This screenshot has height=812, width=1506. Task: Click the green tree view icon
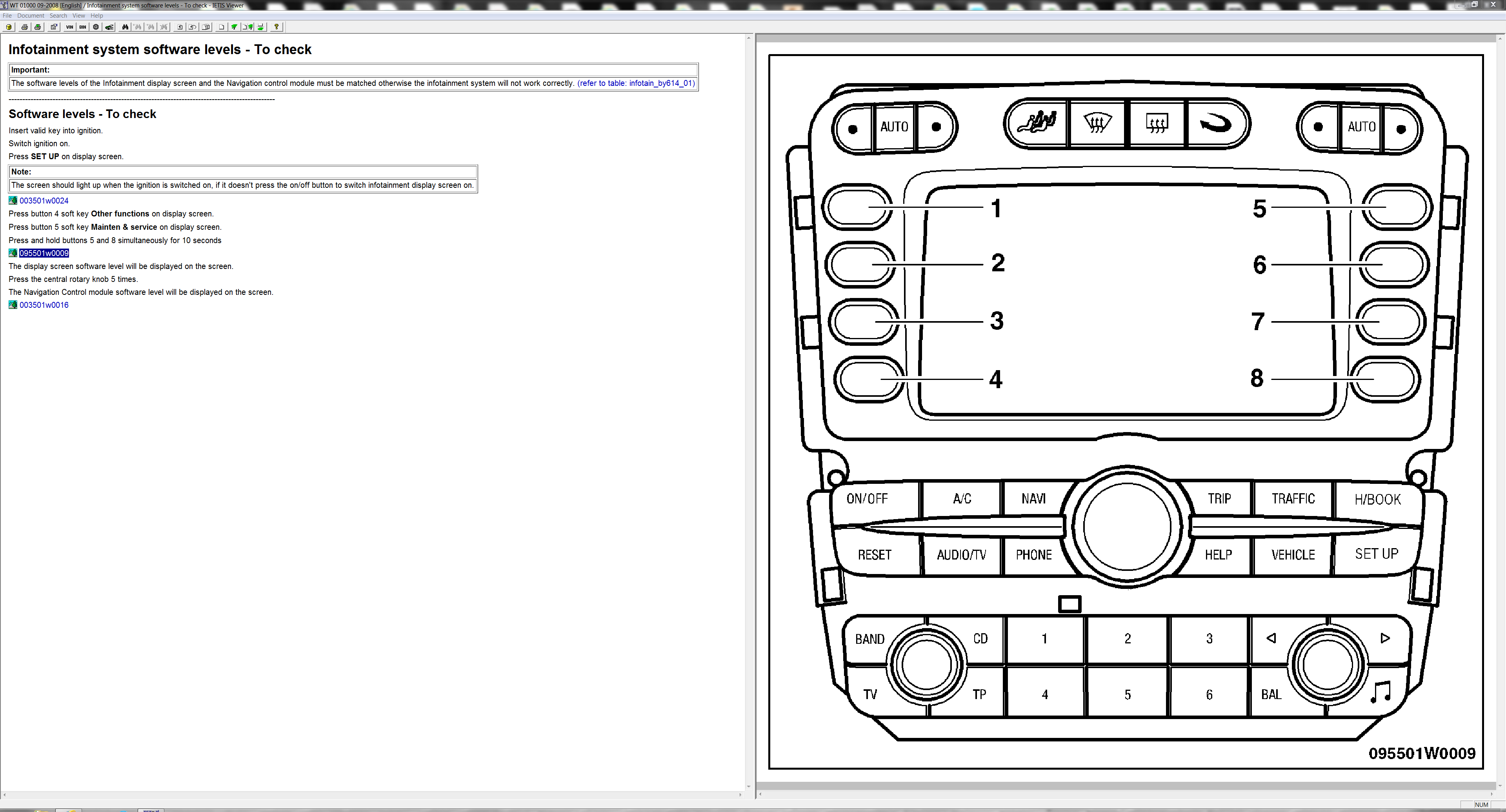(235, 27)
